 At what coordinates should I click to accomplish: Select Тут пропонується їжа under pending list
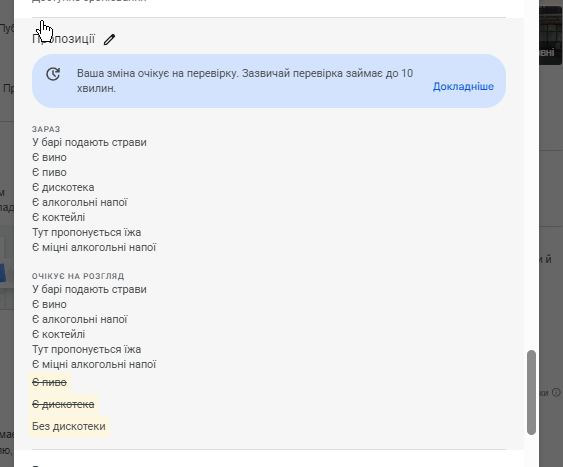[x=87, y=349]
